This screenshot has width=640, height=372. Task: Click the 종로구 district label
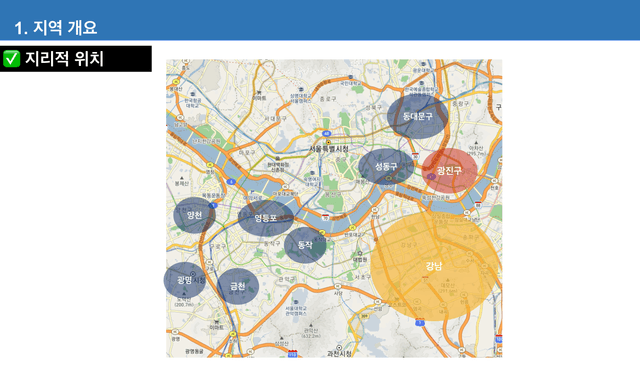point(328,99)
